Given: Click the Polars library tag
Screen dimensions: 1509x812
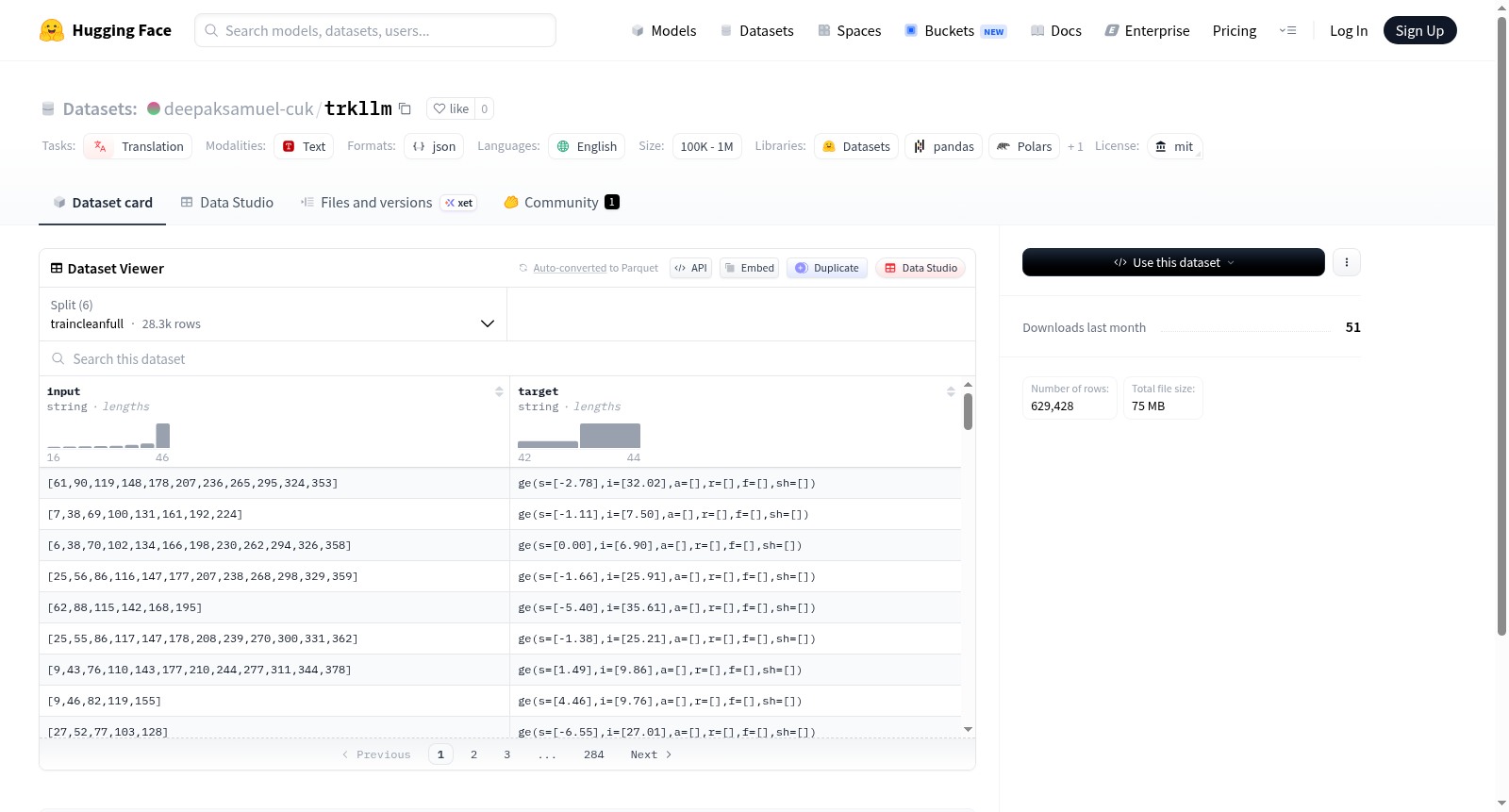Looking at the screenshot, I should click(x=1024, y=146).
